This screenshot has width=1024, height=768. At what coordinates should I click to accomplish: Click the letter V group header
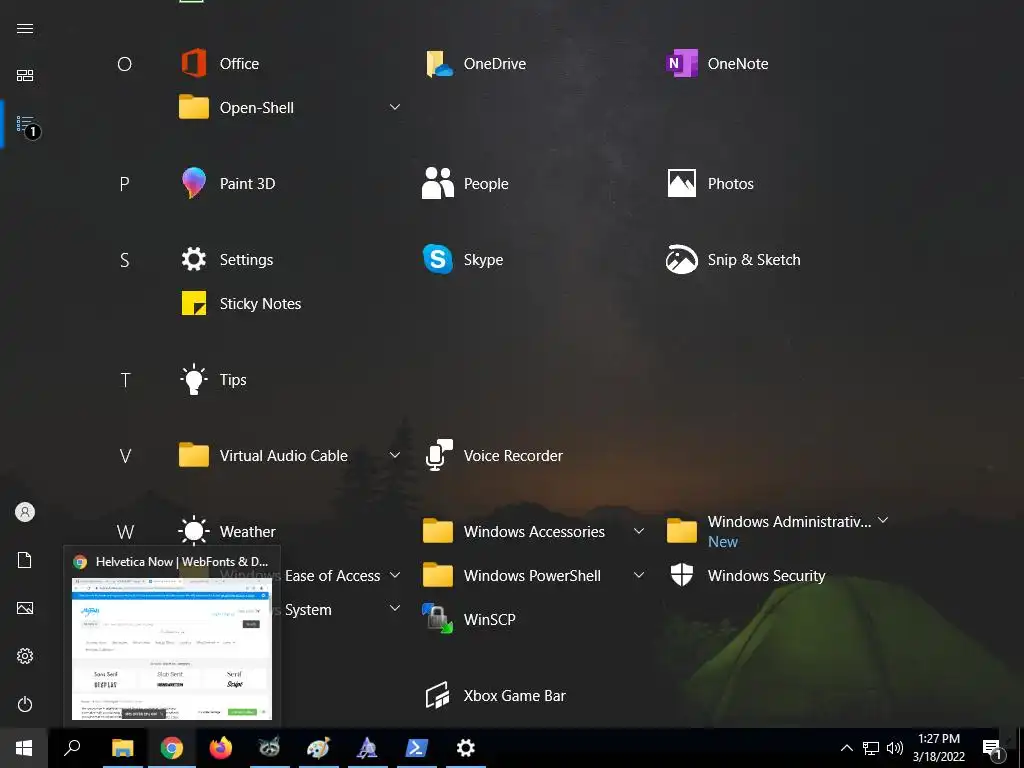pos(125,456)
